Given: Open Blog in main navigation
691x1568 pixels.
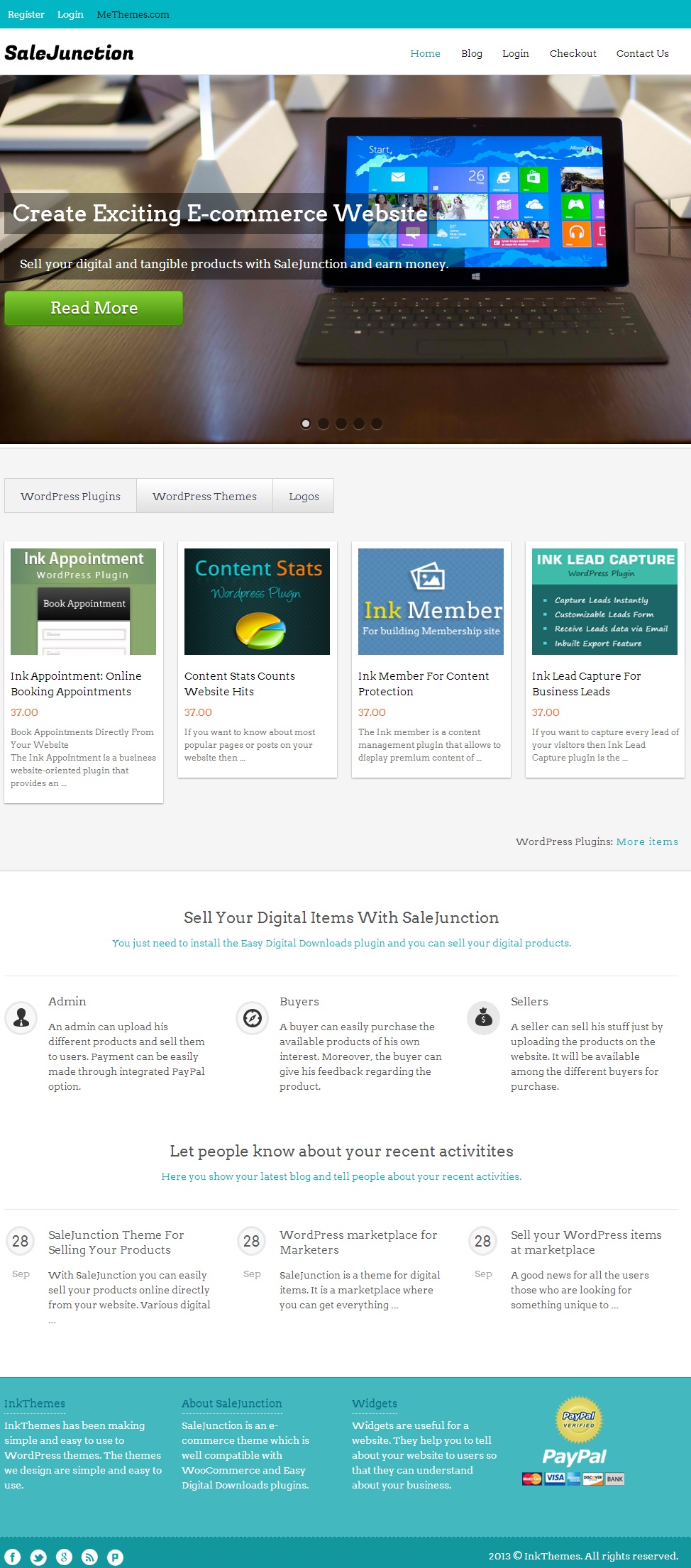Looking at the screenshot, I should pyautogui.click(x=472, y=53).
